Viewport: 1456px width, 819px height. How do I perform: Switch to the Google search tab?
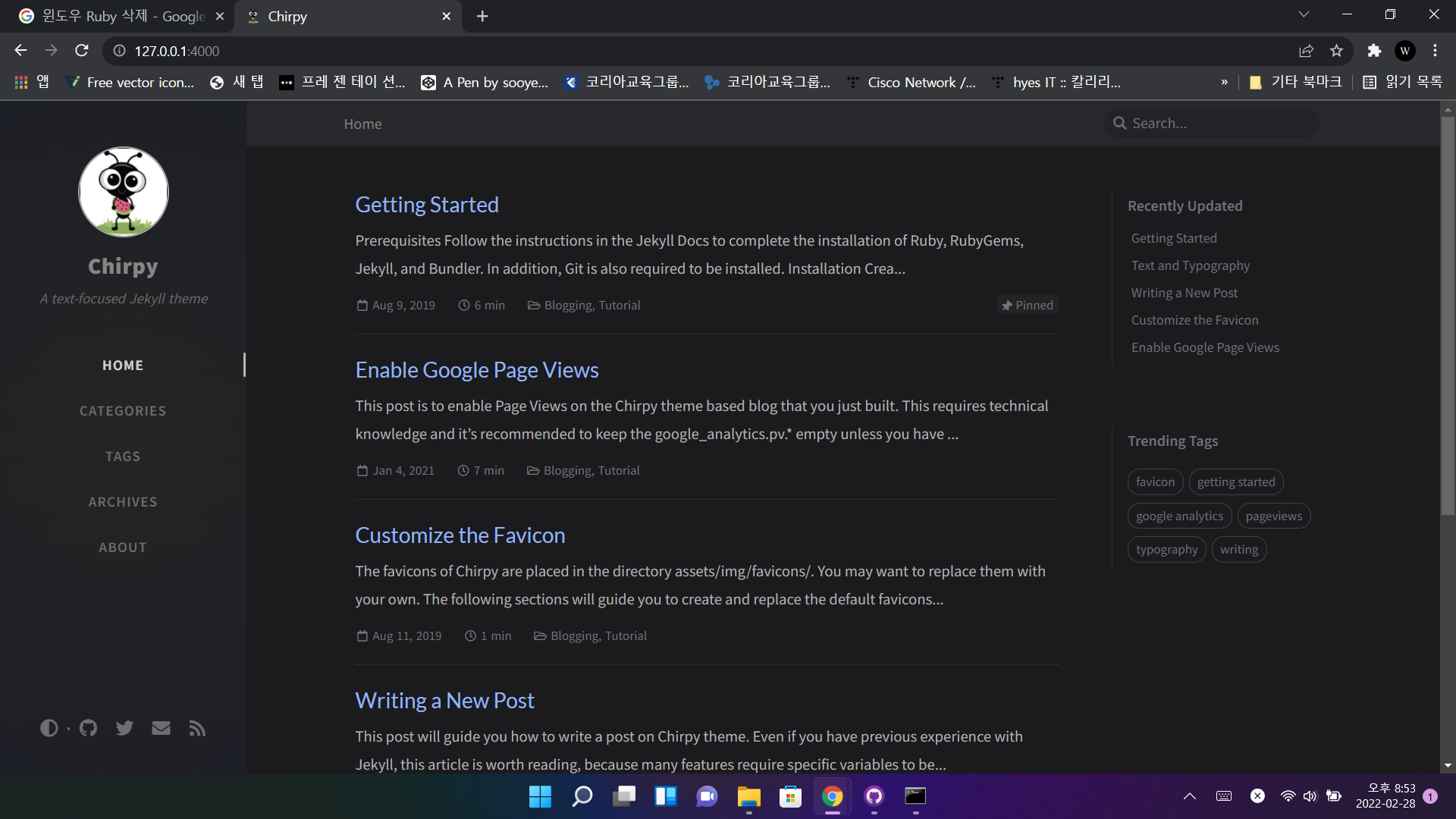click(114, 16)
